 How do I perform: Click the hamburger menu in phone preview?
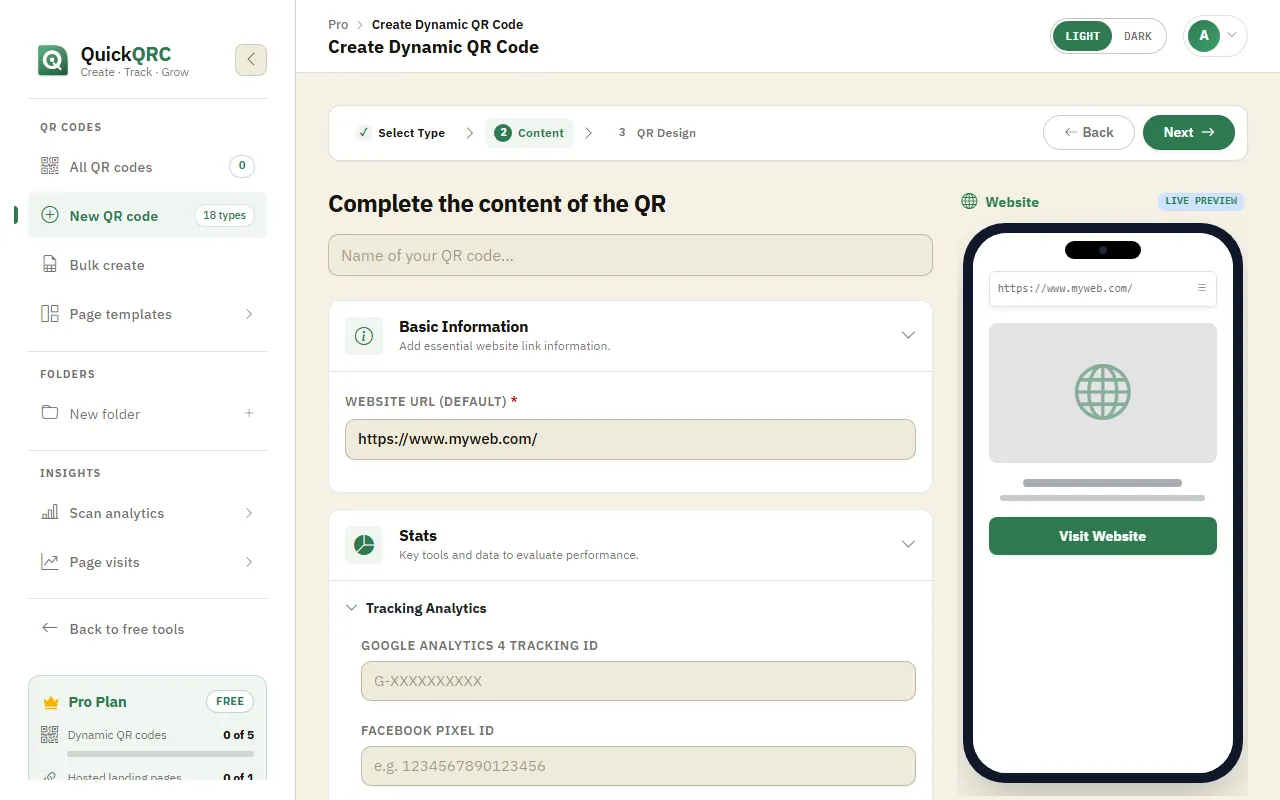point(1202,288)
